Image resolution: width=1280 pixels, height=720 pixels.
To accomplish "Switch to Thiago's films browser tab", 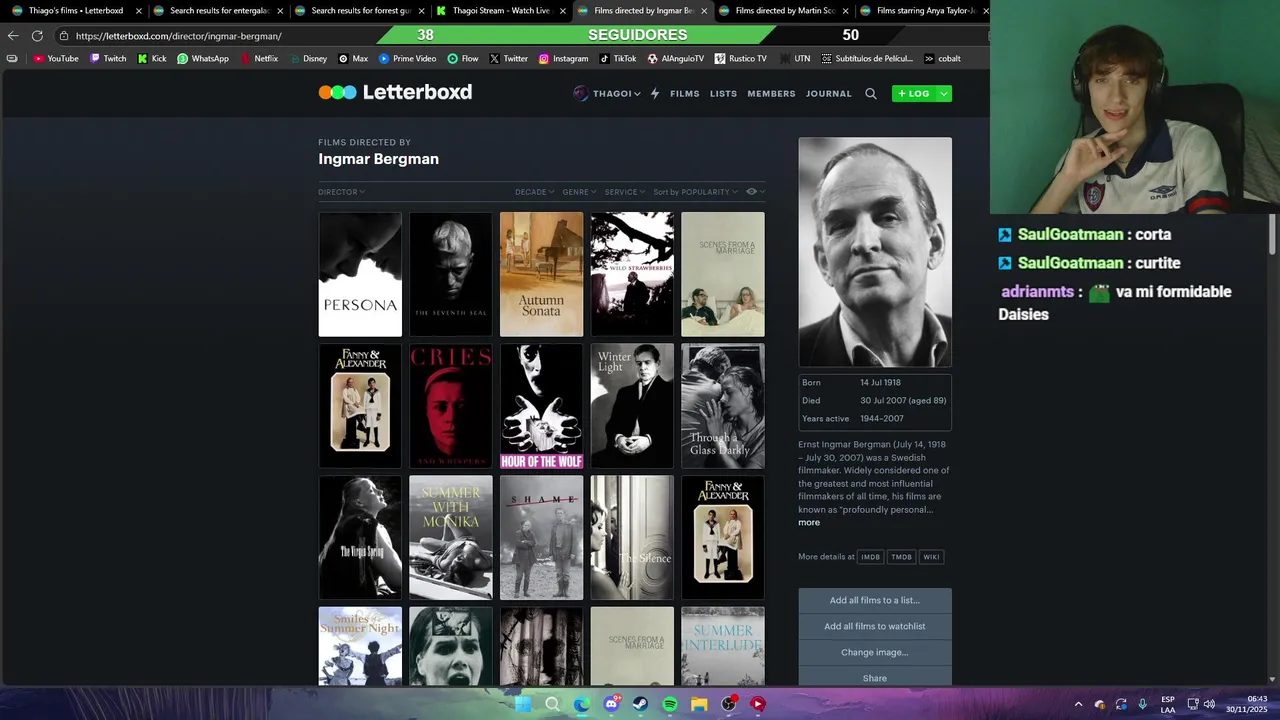I will coord(76,11).
